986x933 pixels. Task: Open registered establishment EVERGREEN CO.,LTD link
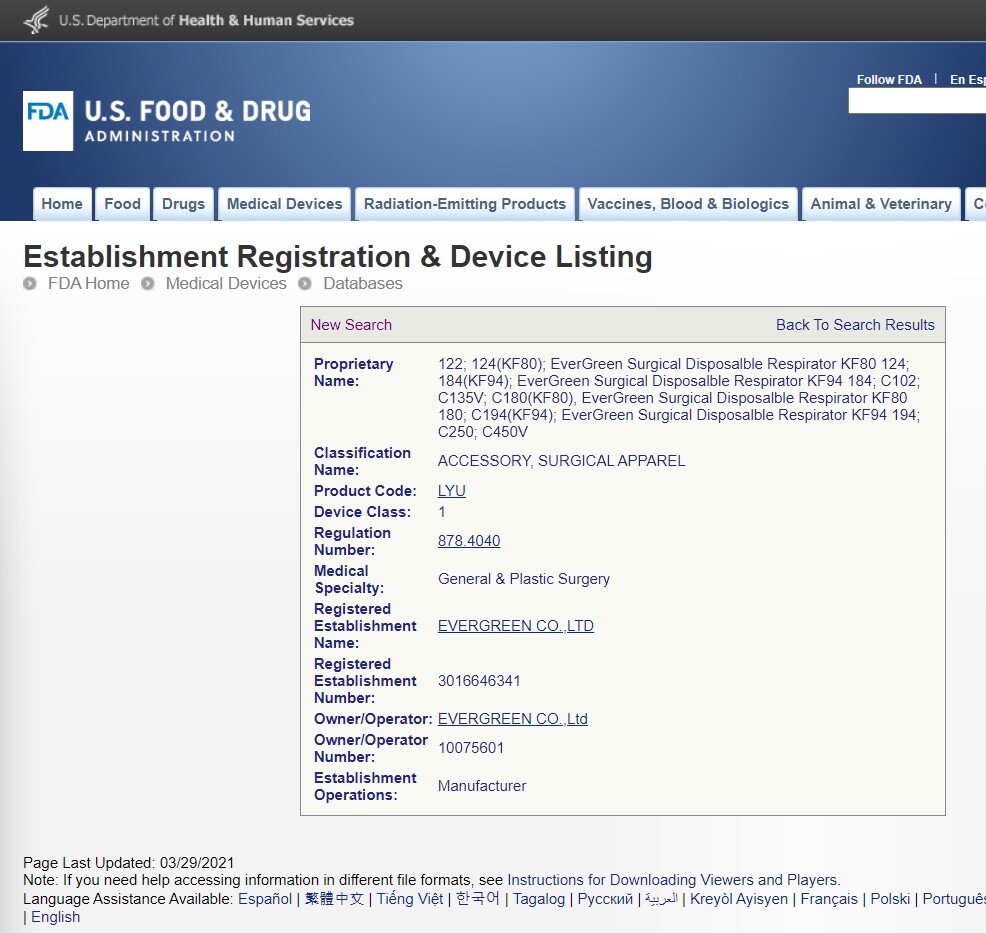click(515, 626)
